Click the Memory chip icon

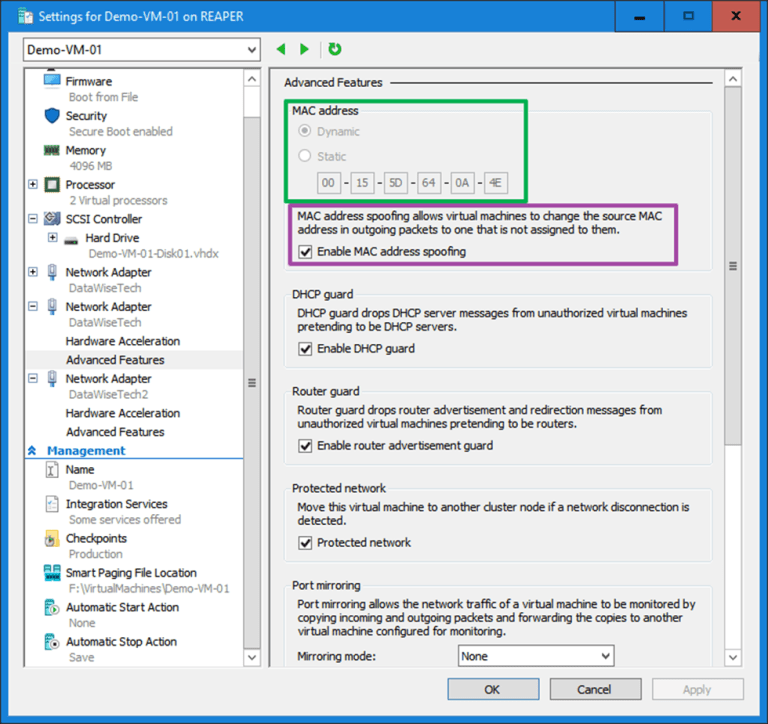(x=52, y=150)
